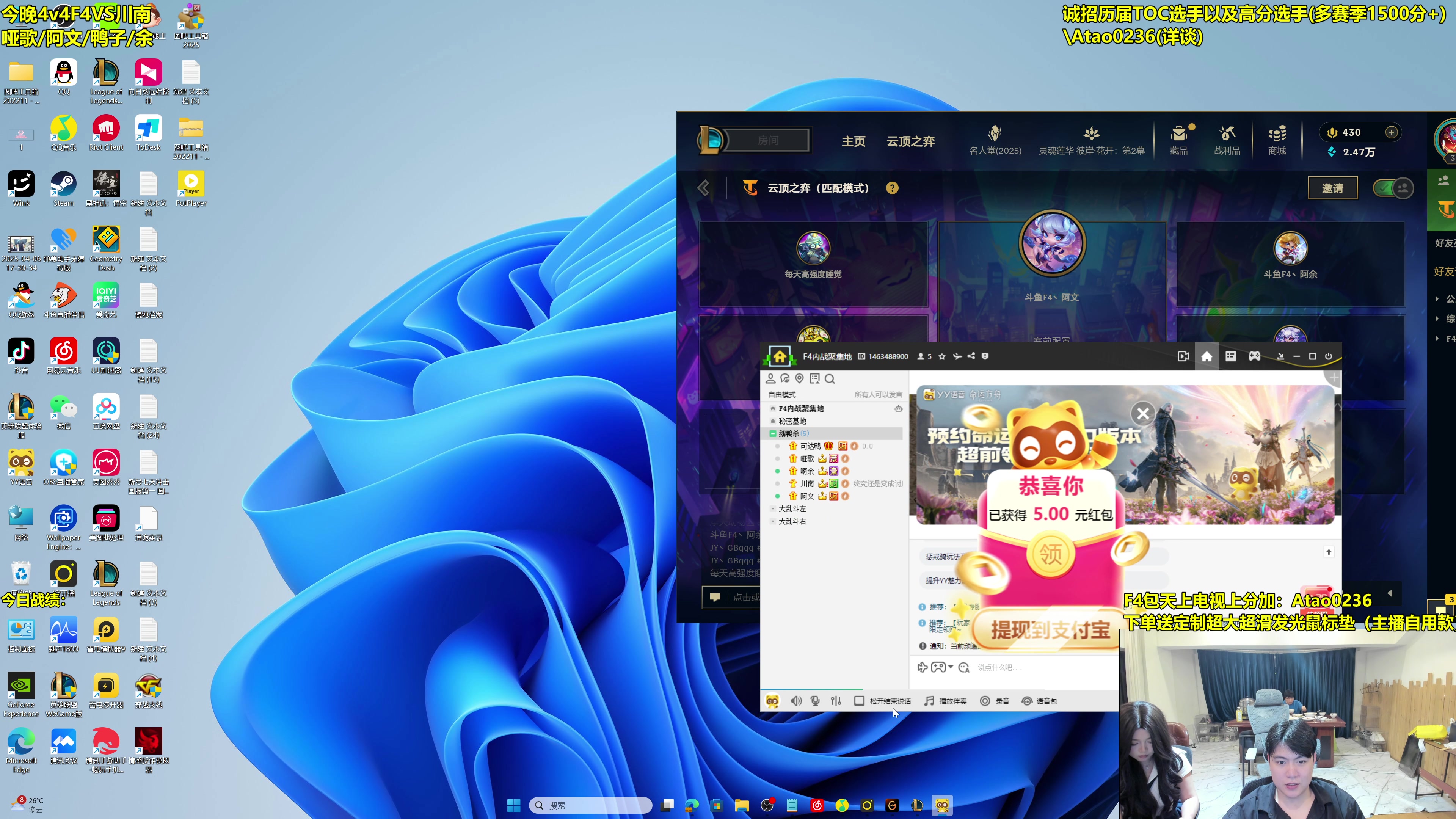
Task: Open 语音包 voice pack
Action: coord(1039,701)
